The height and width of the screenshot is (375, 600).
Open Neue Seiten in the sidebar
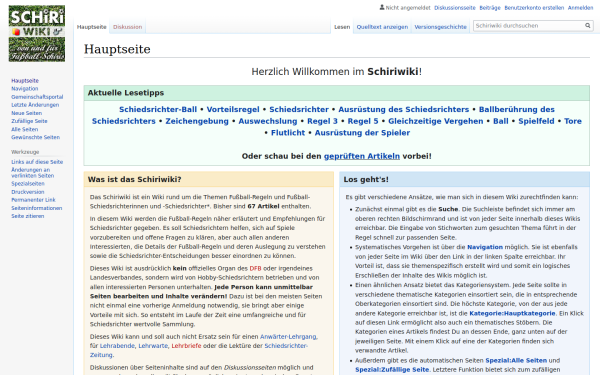click(26, 113)
